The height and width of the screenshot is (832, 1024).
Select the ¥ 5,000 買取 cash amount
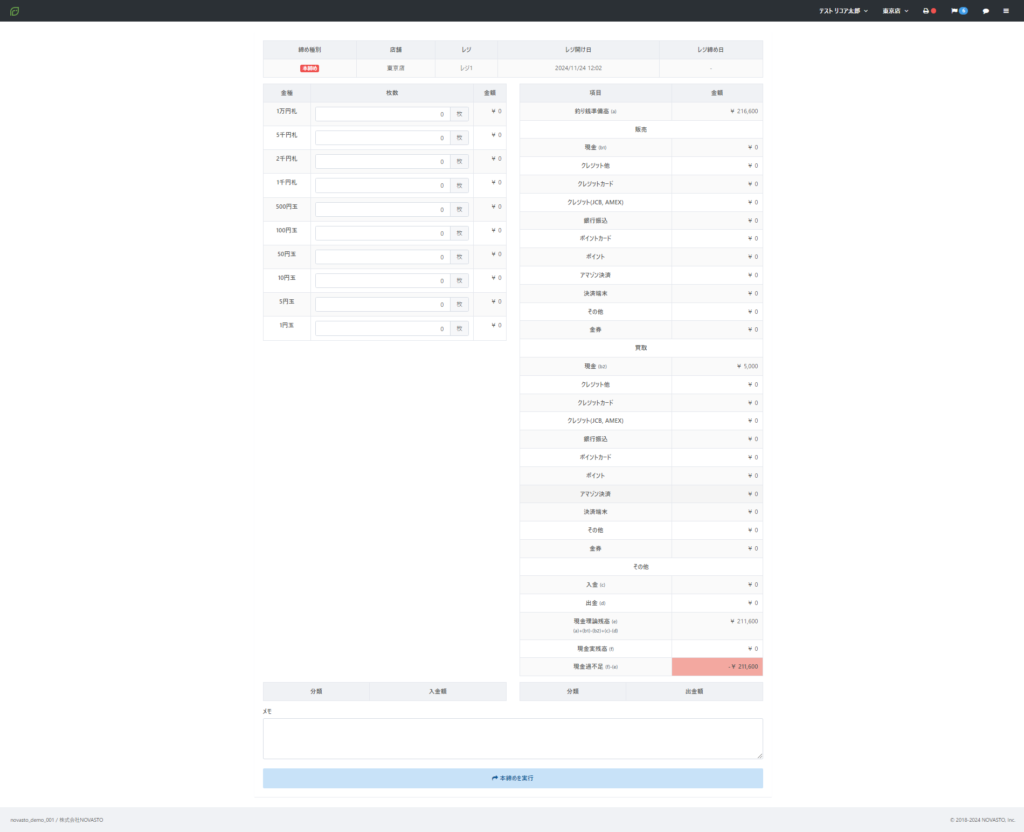point(747,366)
